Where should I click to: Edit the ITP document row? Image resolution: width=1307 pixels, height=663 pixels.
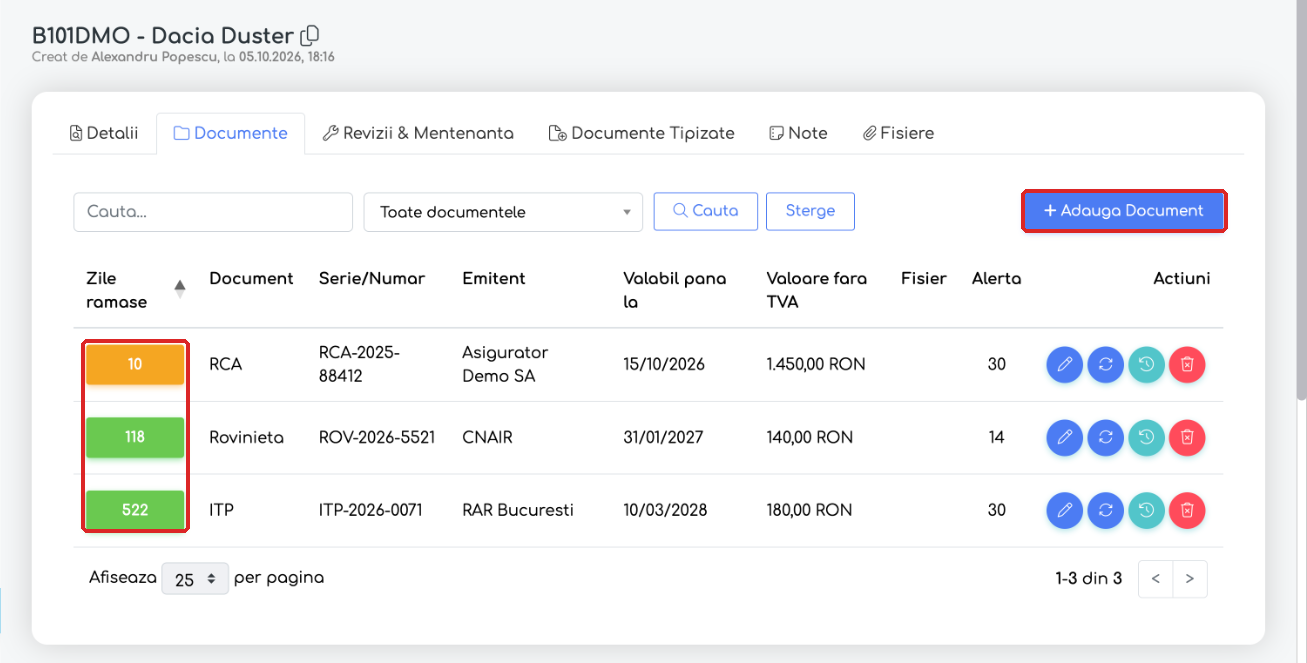(1065, 510)
